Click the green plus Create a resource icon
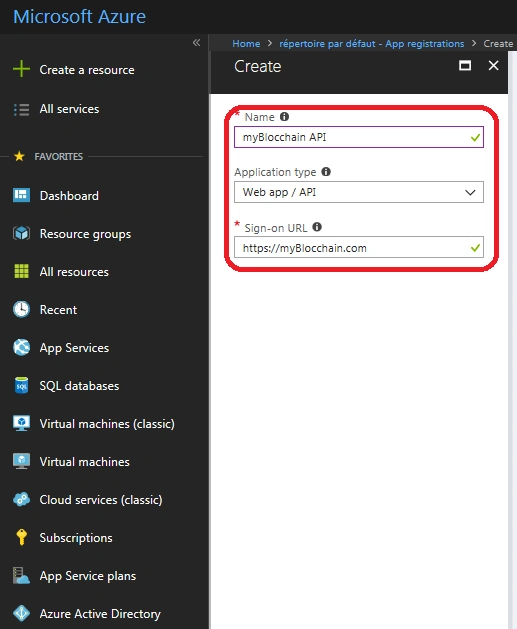 pyautogui.click(x=21, y=69)
